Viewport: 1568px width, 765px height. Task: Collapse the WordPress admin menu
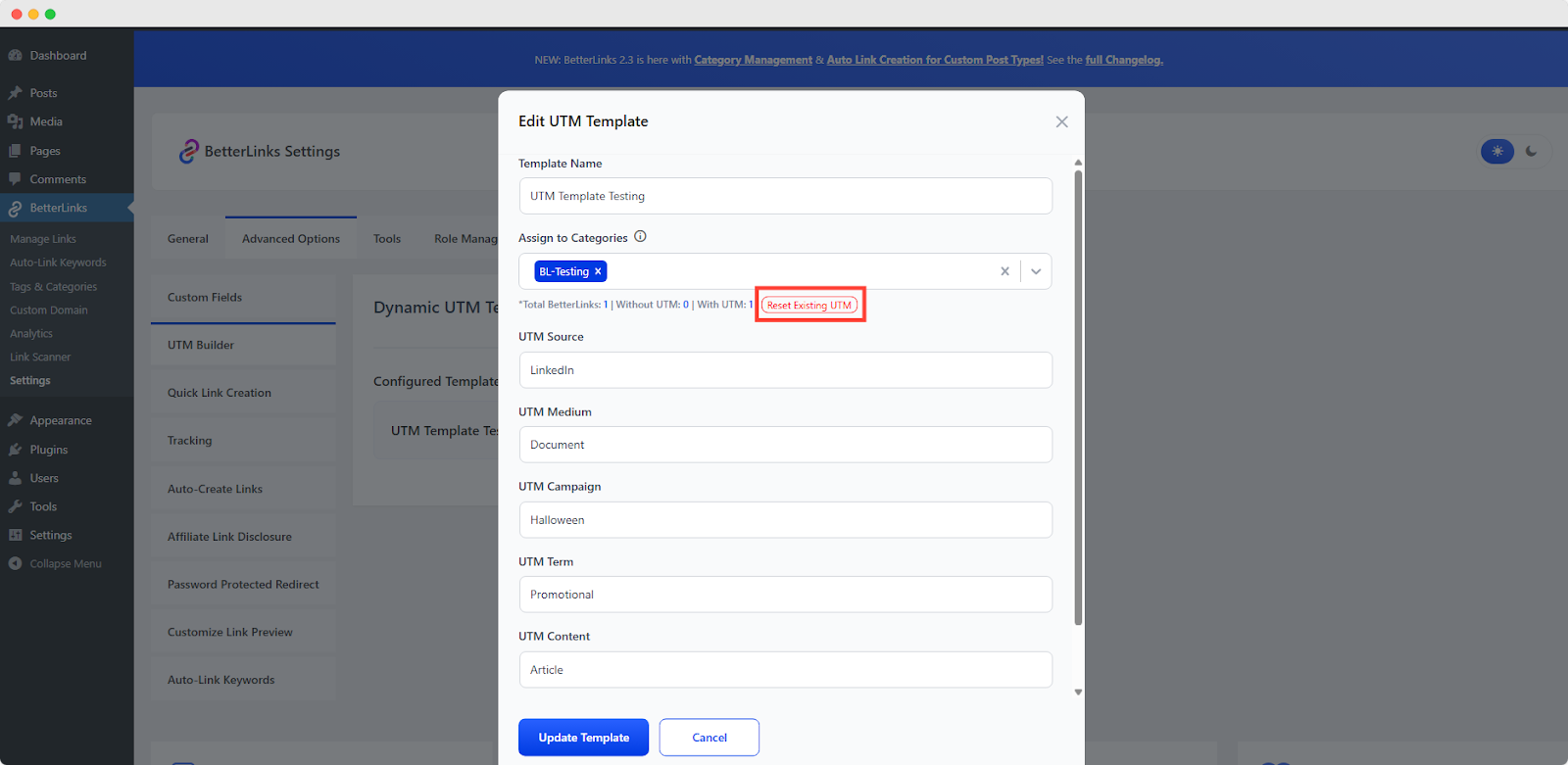65,564
